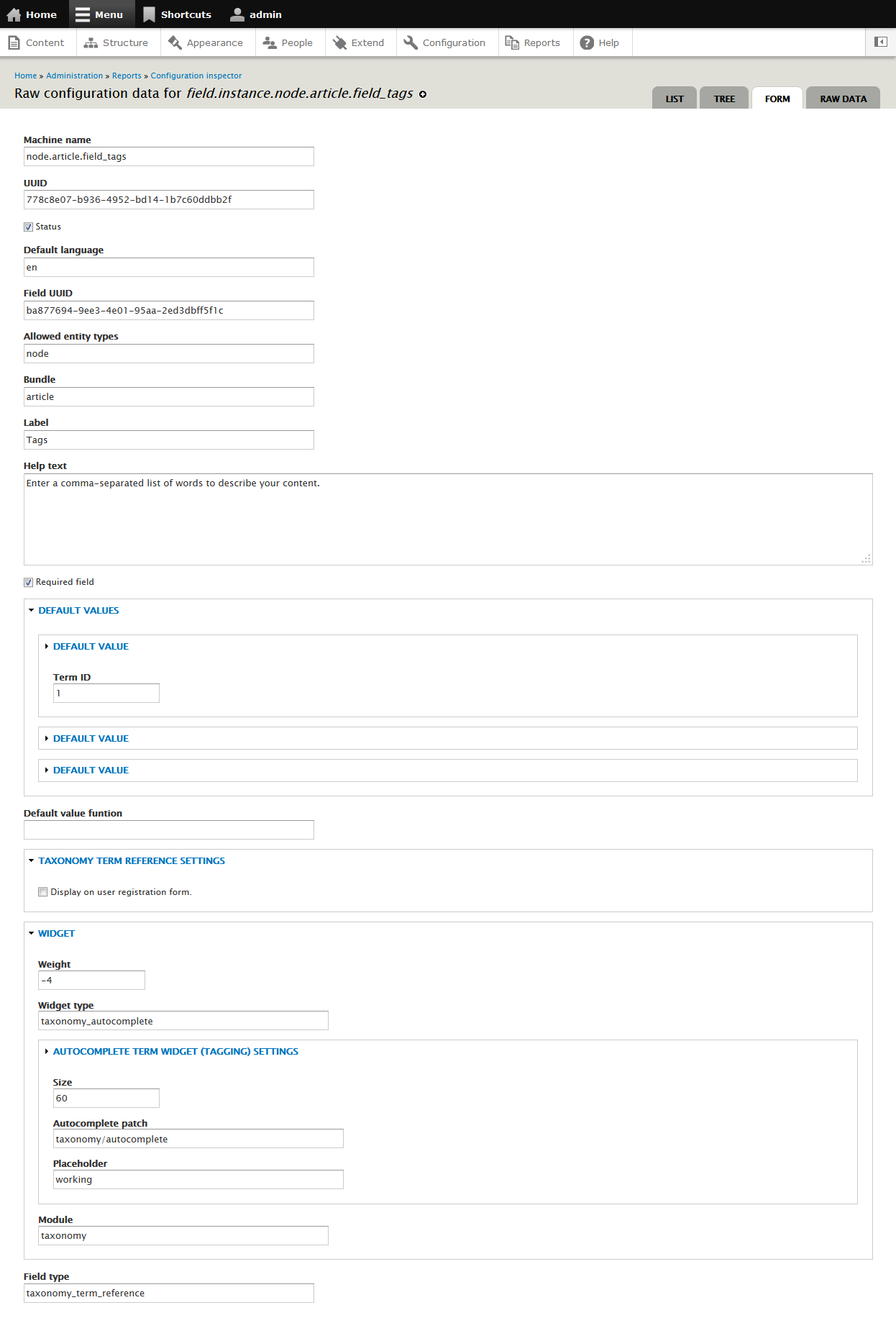The width and height of the screenshot is (896, 1341).
Task: Open the Reports breadcrumb link
Action: pyautogui.click(x=127, y=76)
